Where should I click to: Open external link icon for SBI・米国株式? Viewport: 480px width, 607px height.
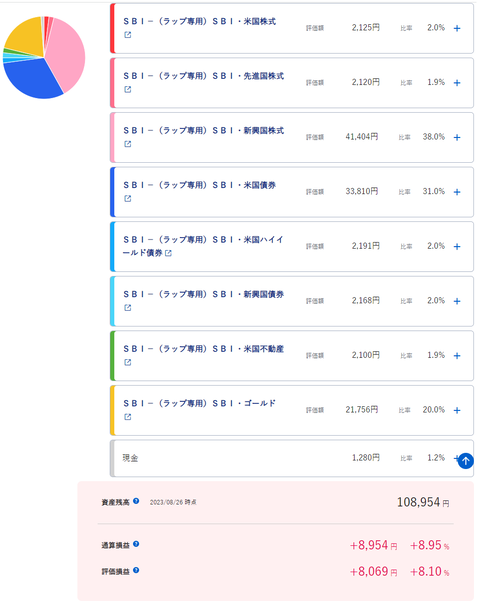coord(127,35)
